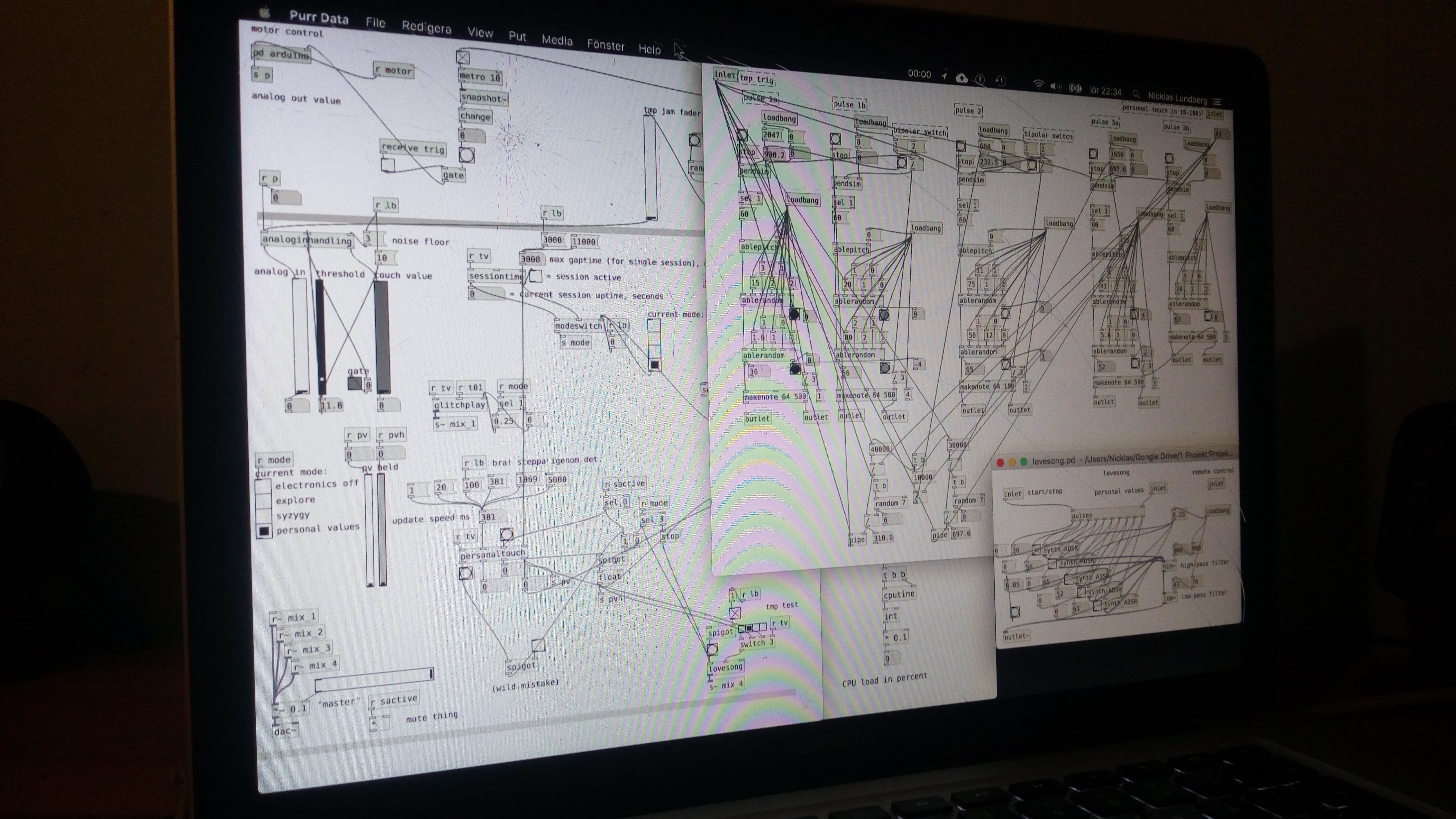Open the Fönster menu

[x=606, y=45]
